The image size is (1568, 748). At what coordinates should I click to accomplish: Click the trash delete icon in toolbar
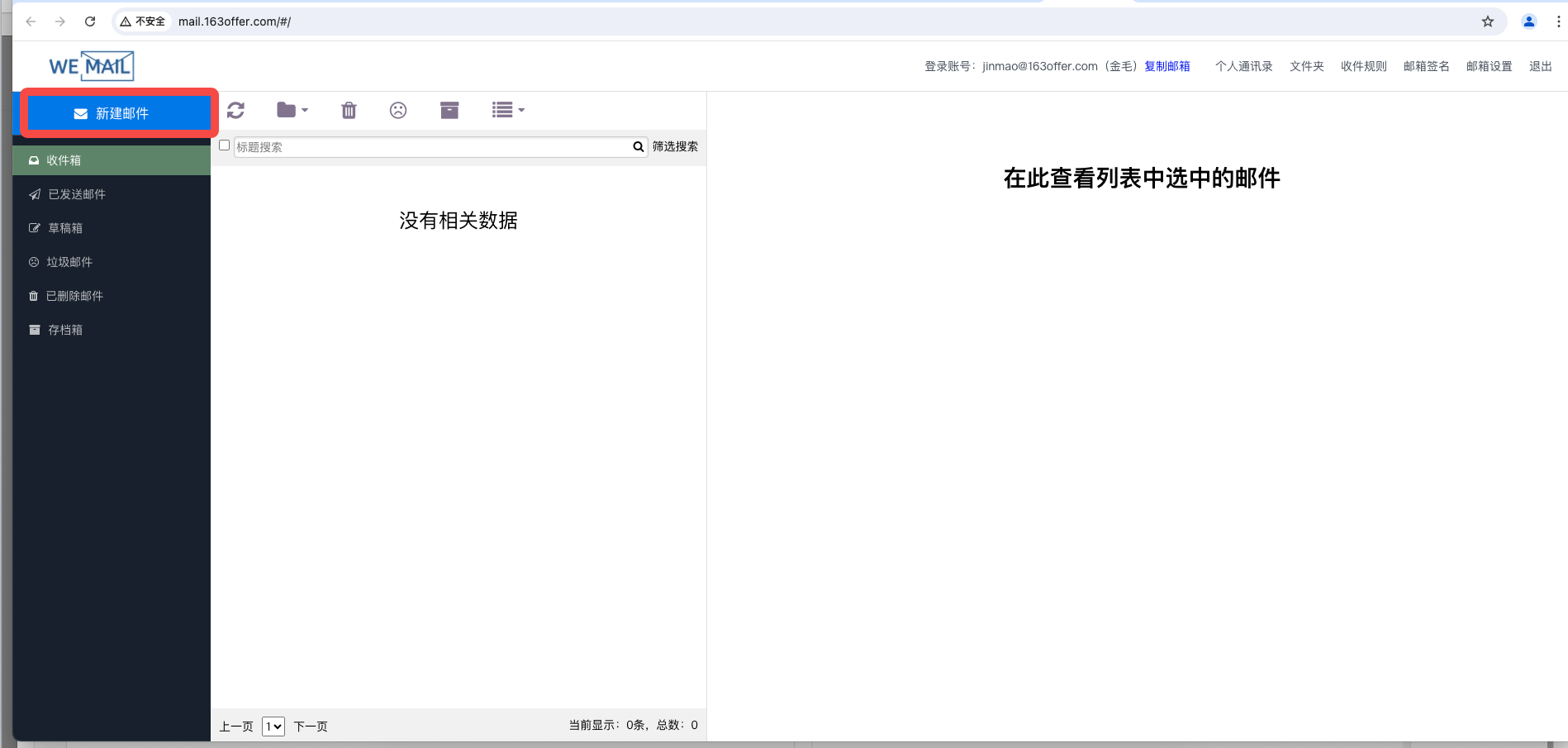(349, 110)
